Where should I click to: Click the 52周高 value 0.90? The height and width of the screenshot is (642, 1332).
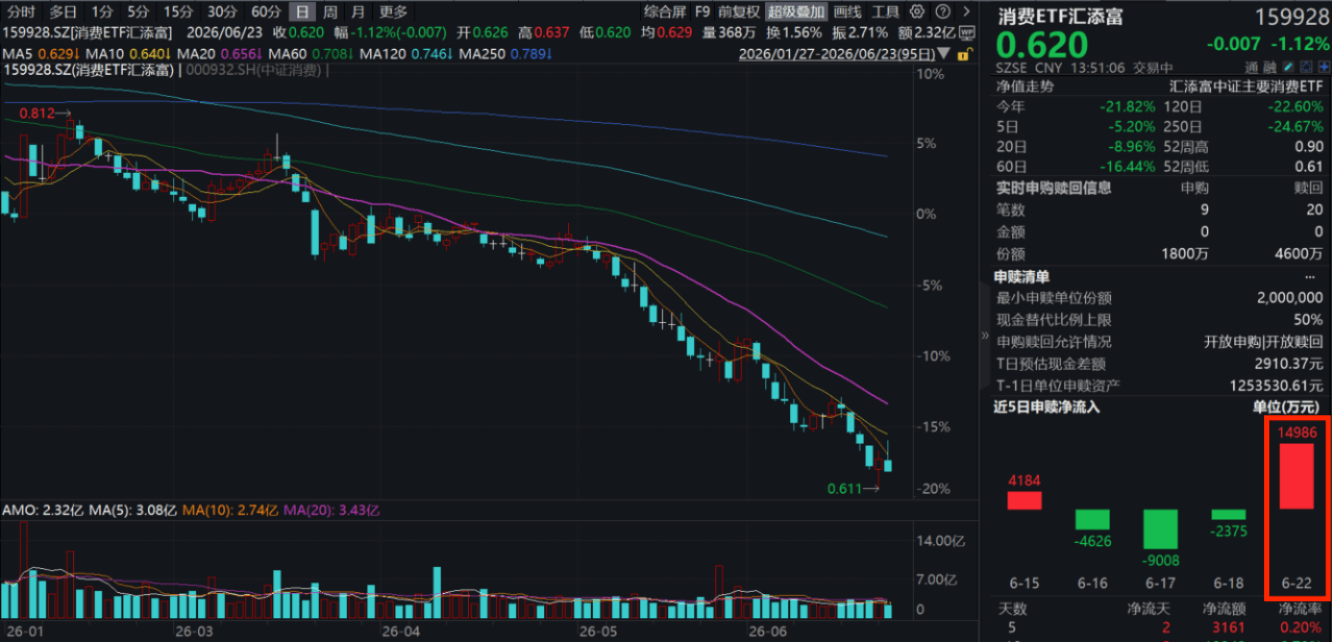(x=1310, y=146)
